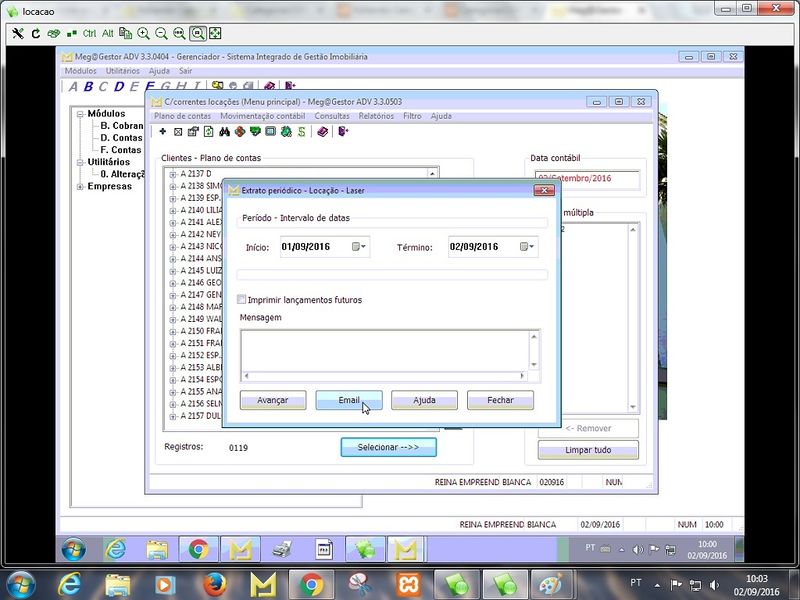
Task: Click the plus add icon in toolbar
Action: point(163,131)
